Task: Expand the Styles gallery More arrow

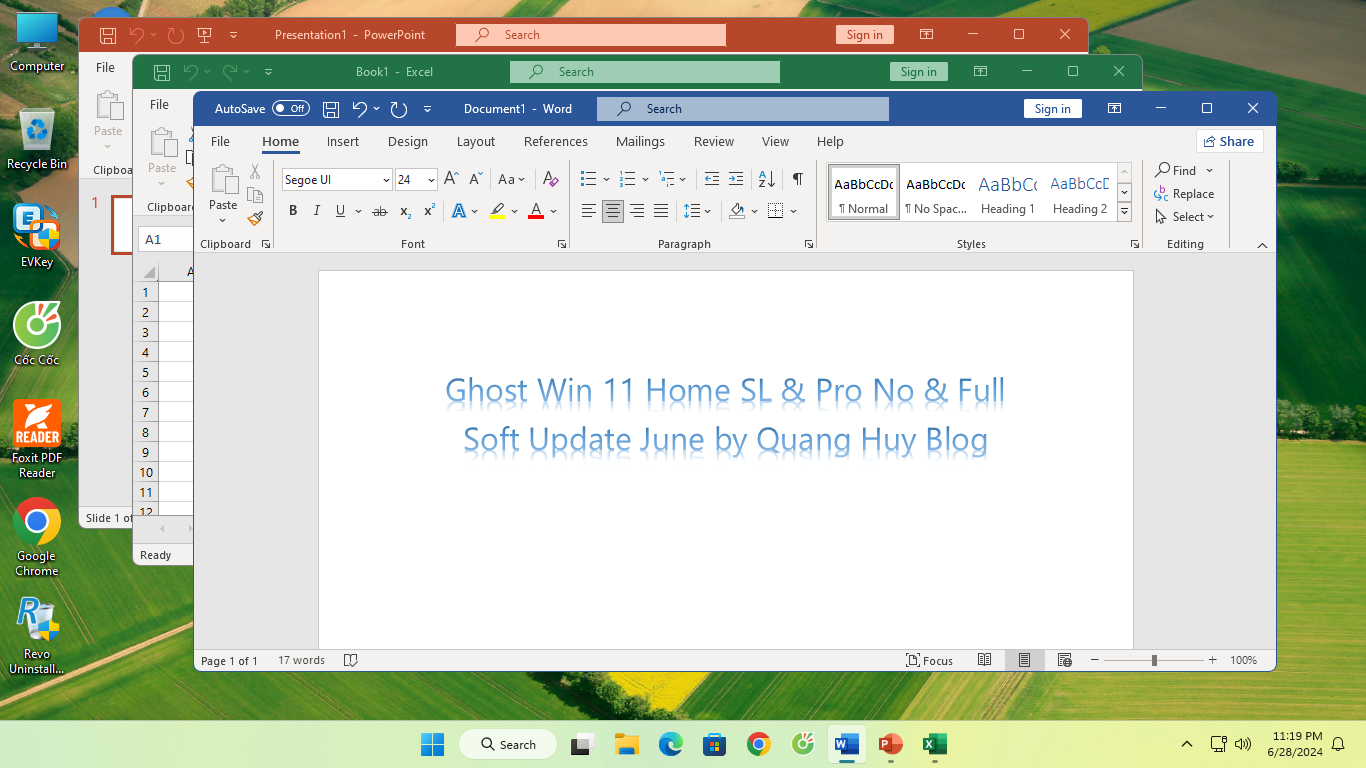Action: pos(1124,212)
